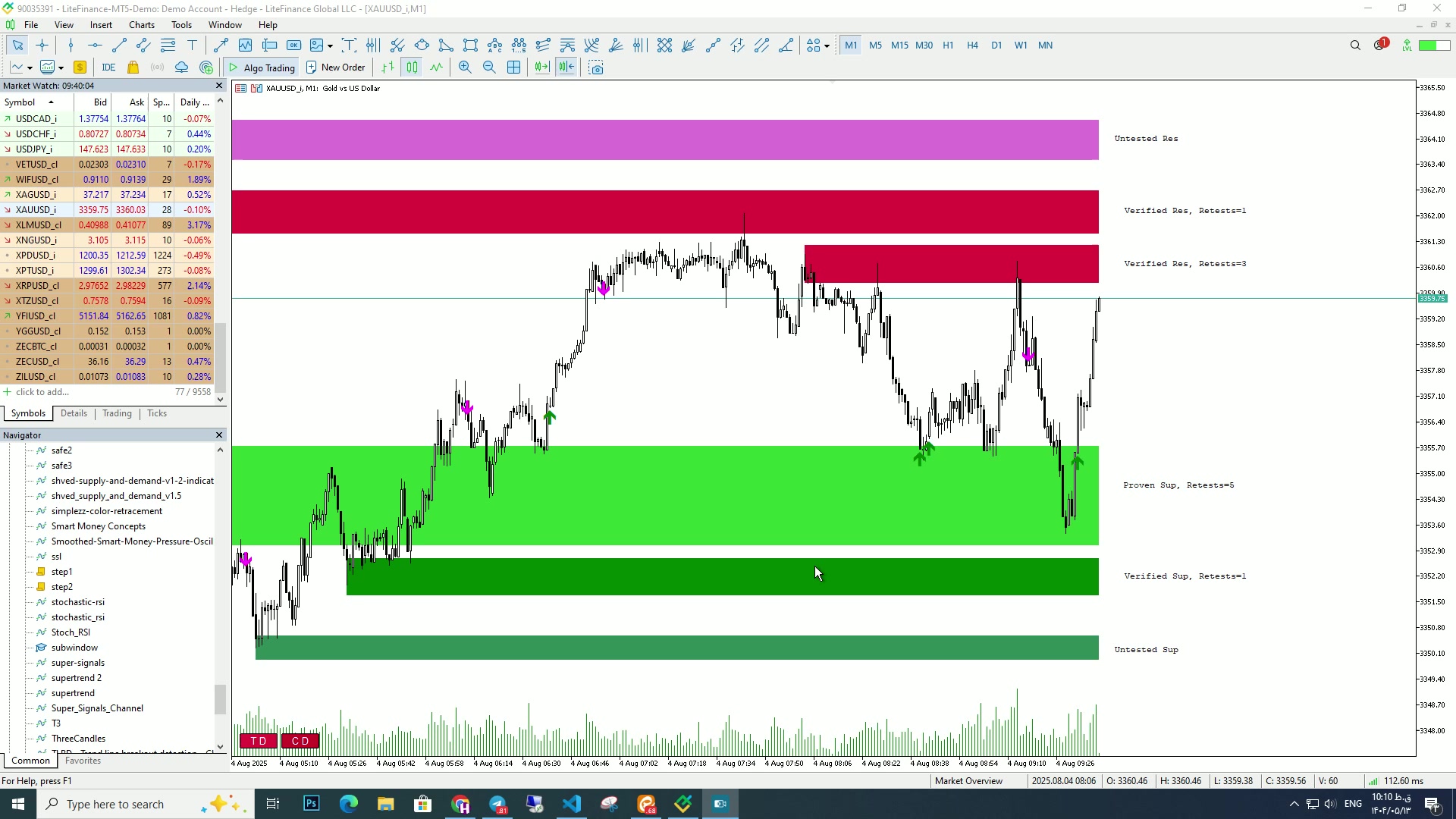1456x819 pixels.
Task: Toggle the MN timeframe button
Action: click(x=1045, y=45)
